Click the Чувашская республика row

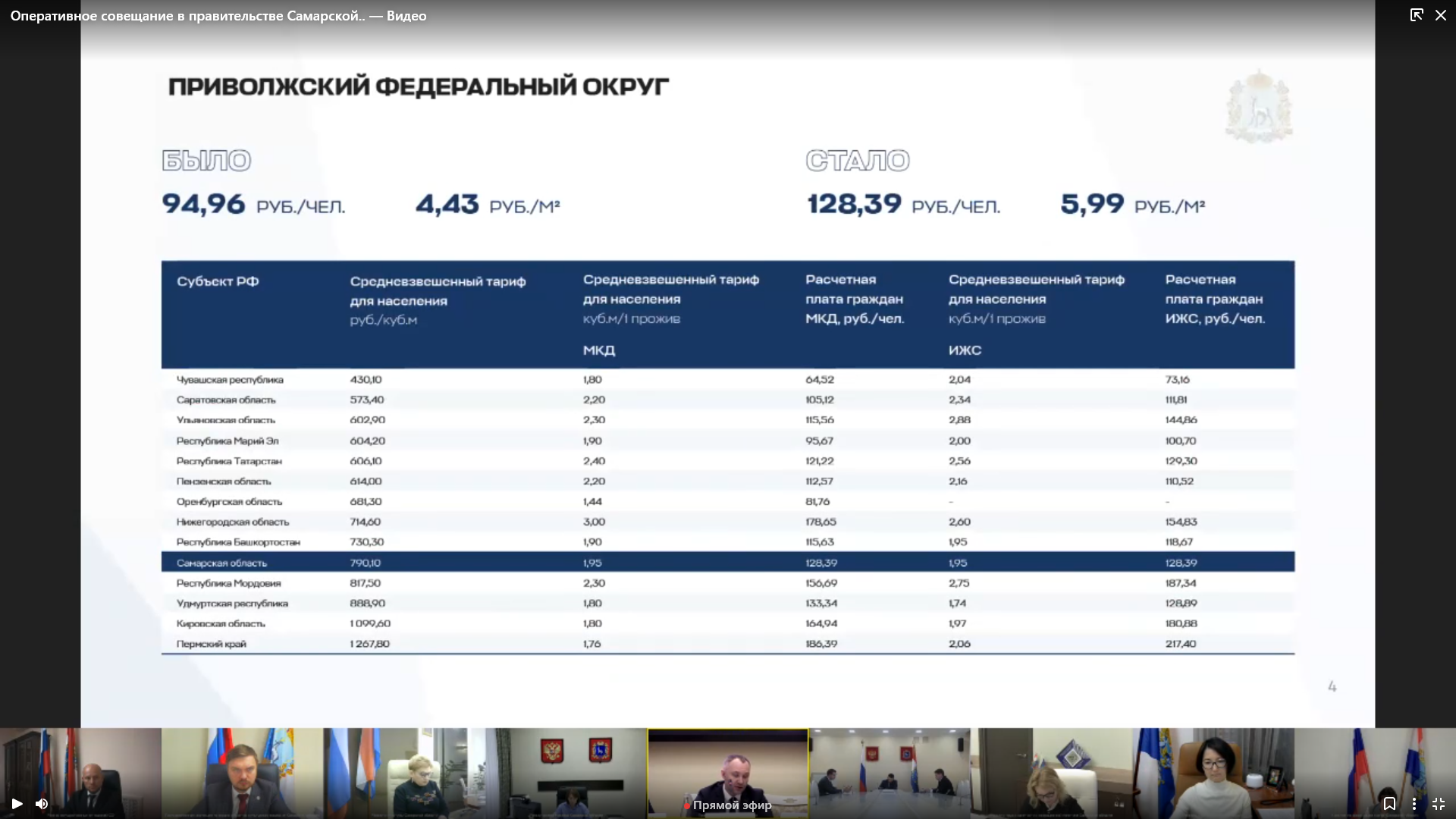[230, 380]
